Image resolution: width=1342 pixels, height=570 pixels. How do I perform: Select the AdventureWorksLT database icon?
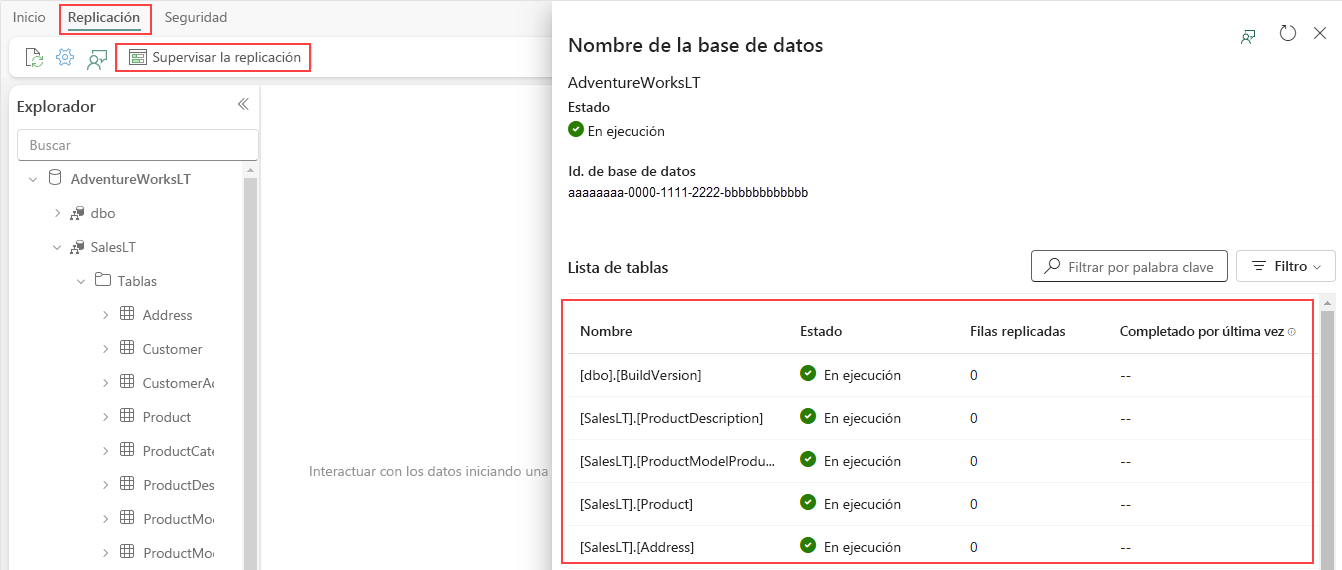(55, 179)
